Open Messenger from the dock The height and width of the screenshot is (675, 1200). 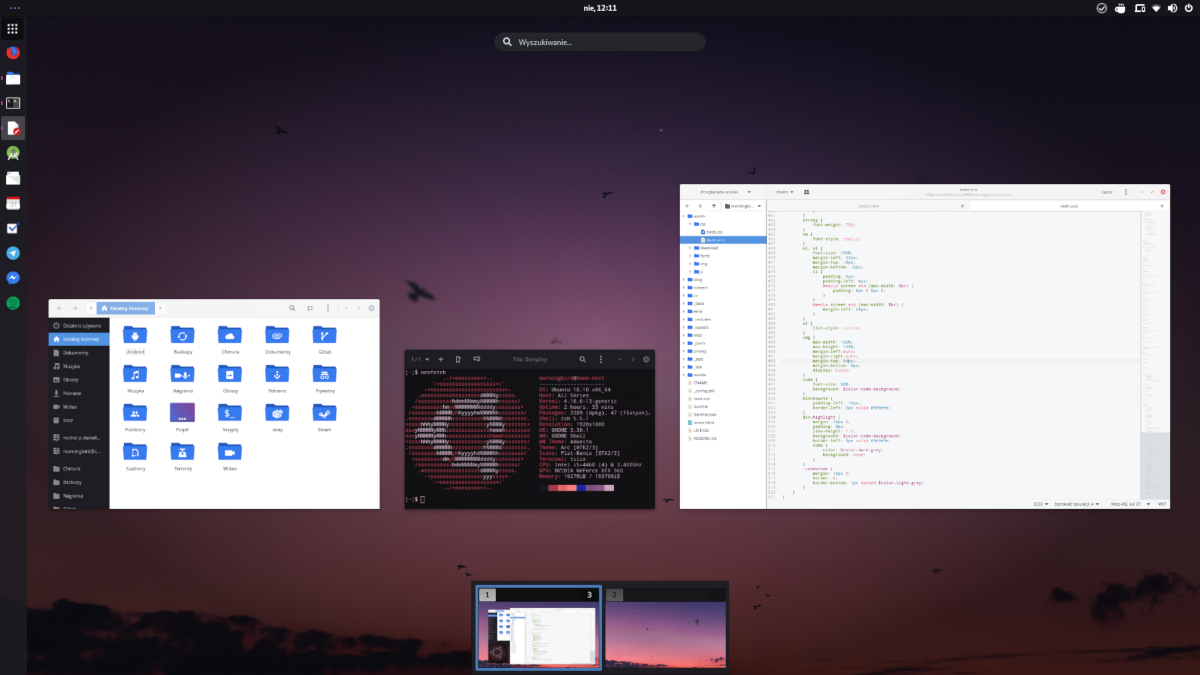(x=13, y=278)
